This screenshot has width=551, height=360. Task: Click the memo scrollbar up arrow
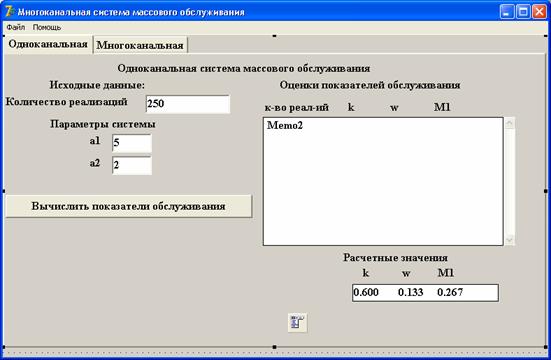click(x=510, y=123)
